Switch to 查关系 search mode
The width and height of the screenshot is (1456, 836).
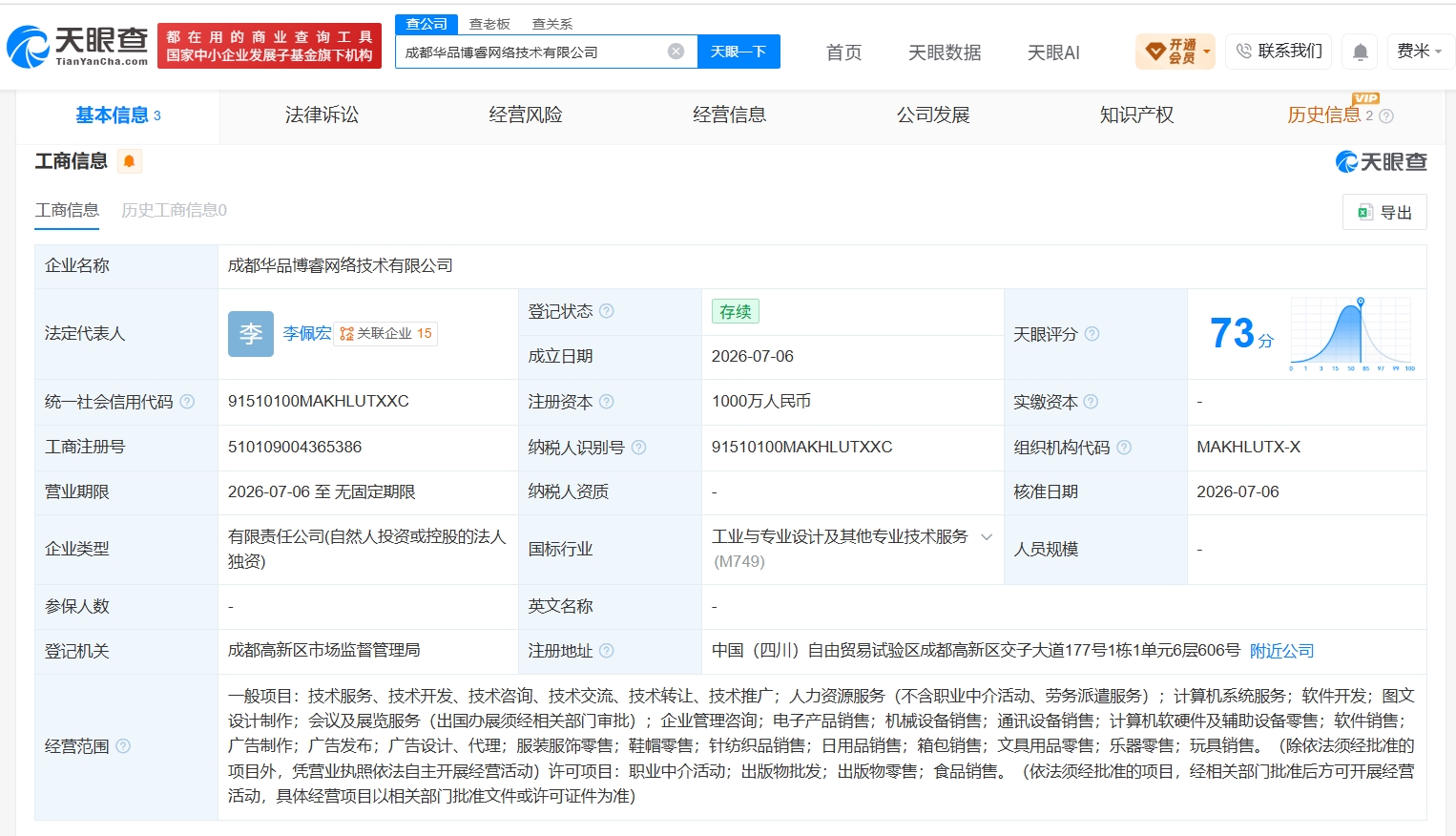[x=552, y=24]
